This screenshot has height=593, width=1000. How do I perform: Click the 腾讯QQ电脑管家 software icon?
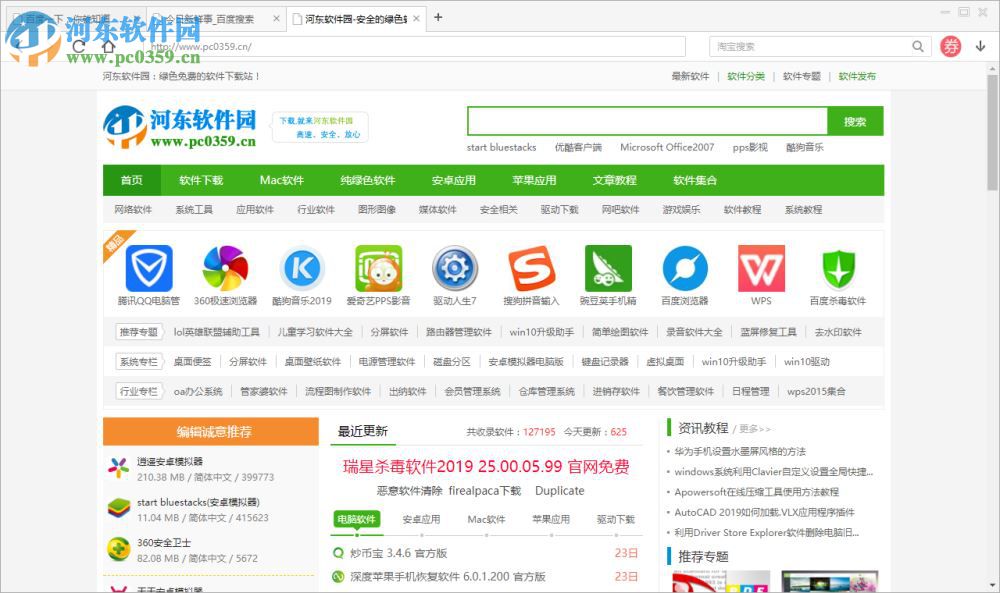click(x=147, y=270)
